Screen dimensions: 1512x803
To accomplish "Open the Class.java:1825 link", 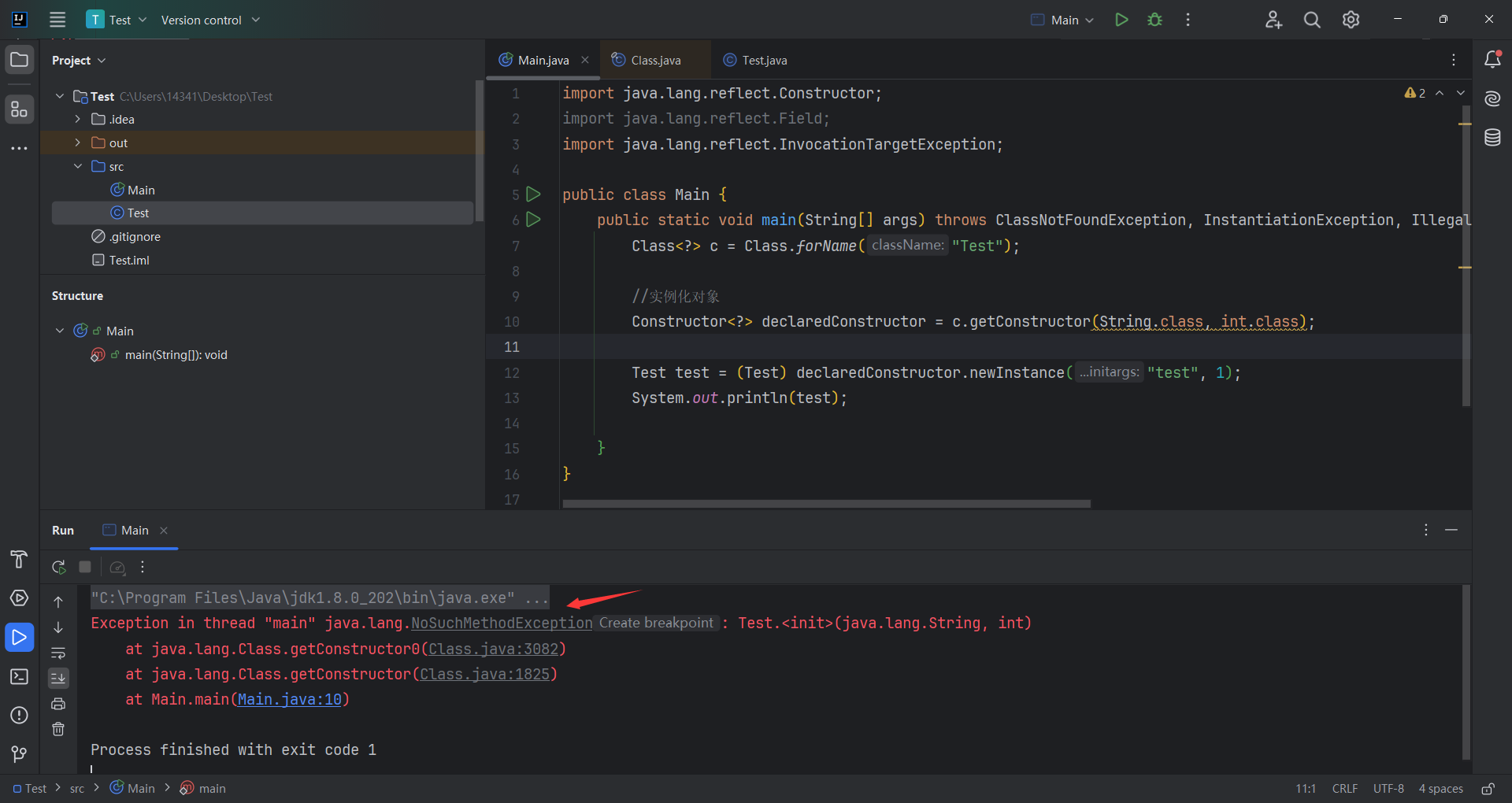I will pyautogui.click(x=485, y=674).
